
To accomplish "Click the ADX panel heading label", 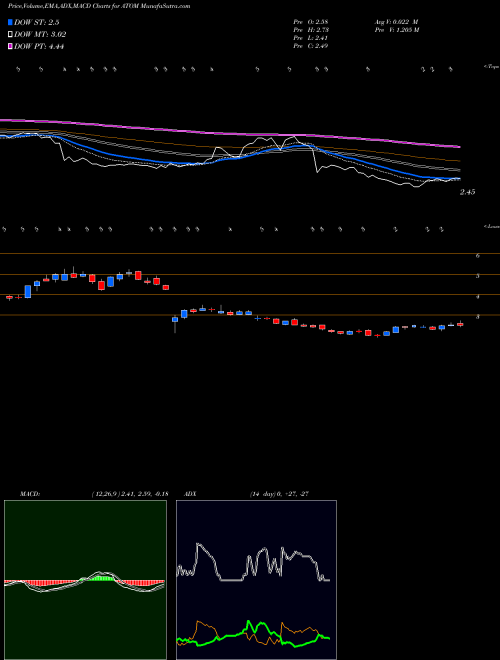I will pyautogui.click(x=190, y=494).
